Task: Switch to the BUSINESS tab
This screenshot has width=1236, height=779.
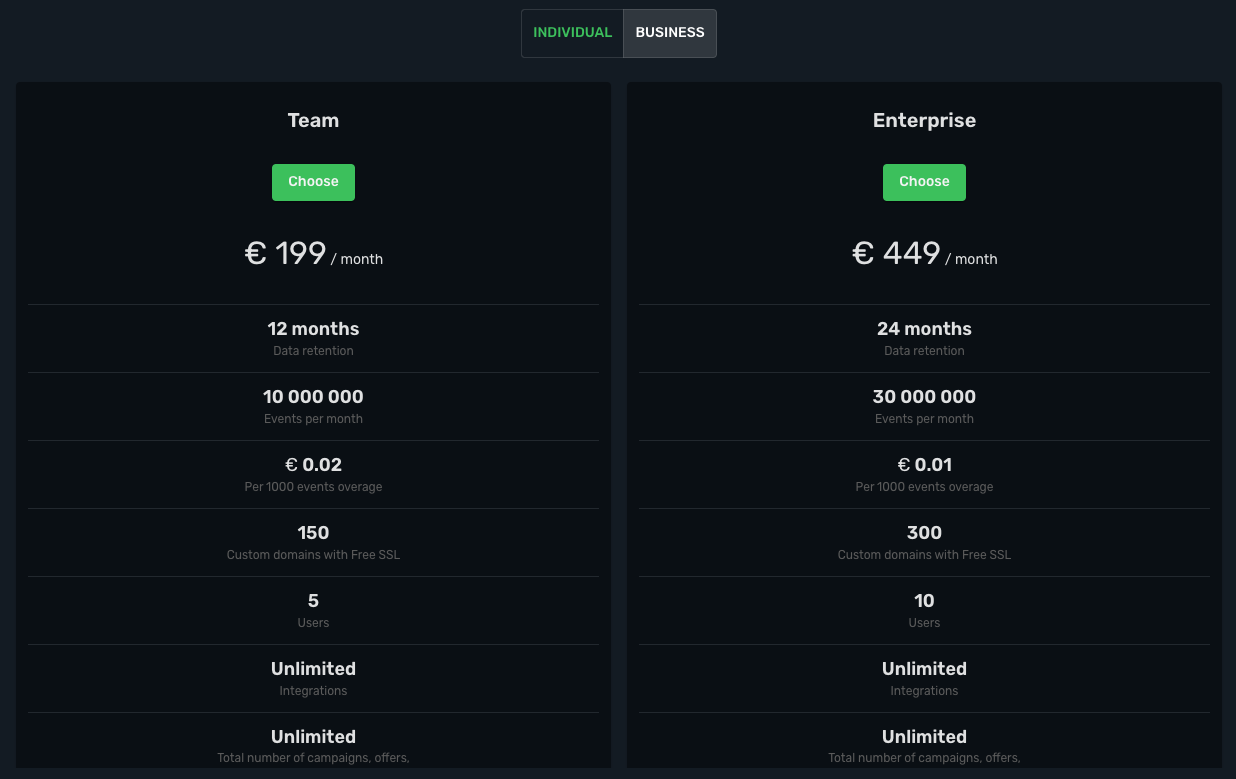Action: point(669,32)
